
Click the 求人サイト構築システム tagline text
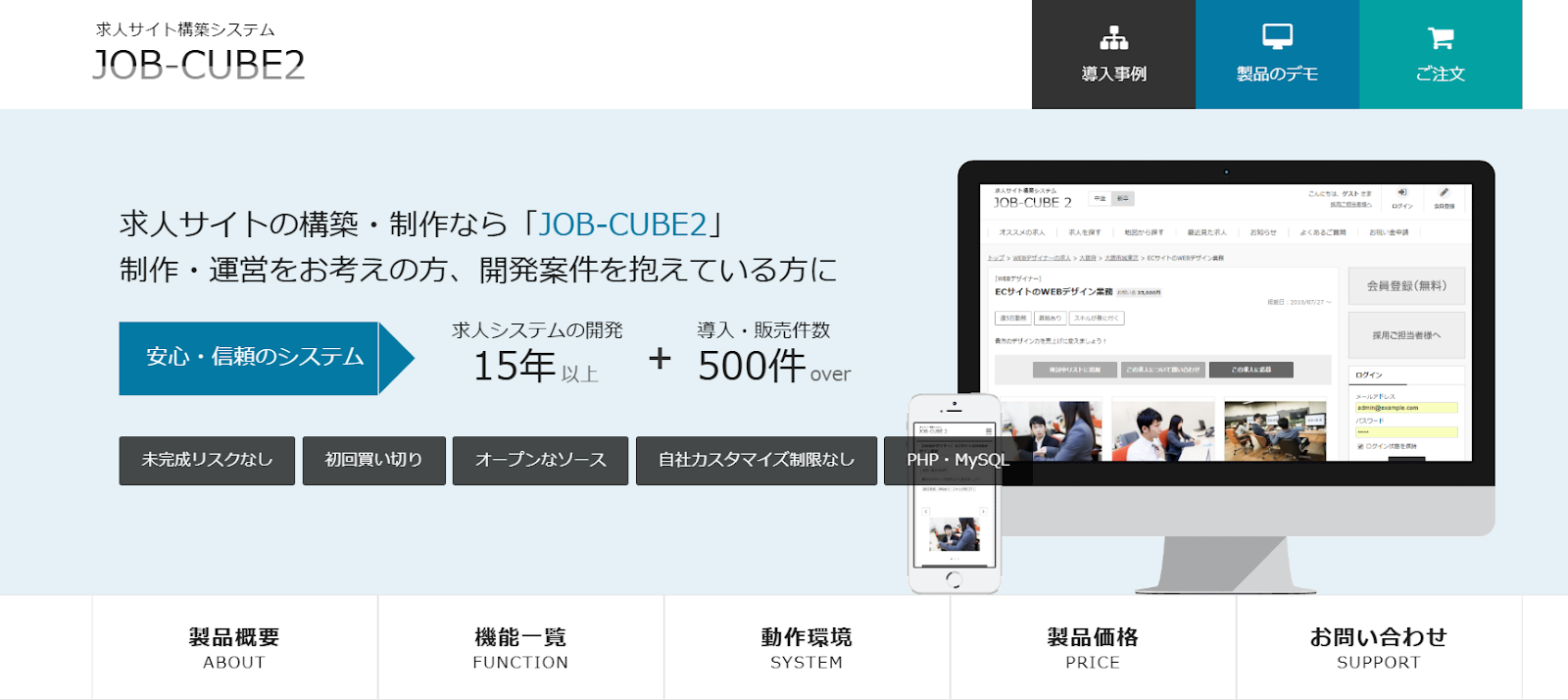click(x=185, y=29)
